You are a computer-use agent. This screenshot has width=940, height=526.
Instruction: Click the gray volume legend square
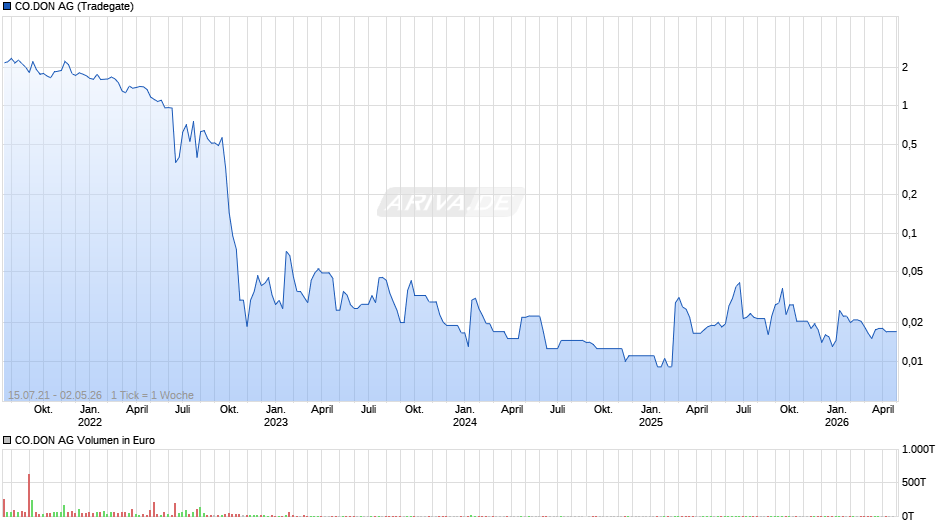click(7, 440)
